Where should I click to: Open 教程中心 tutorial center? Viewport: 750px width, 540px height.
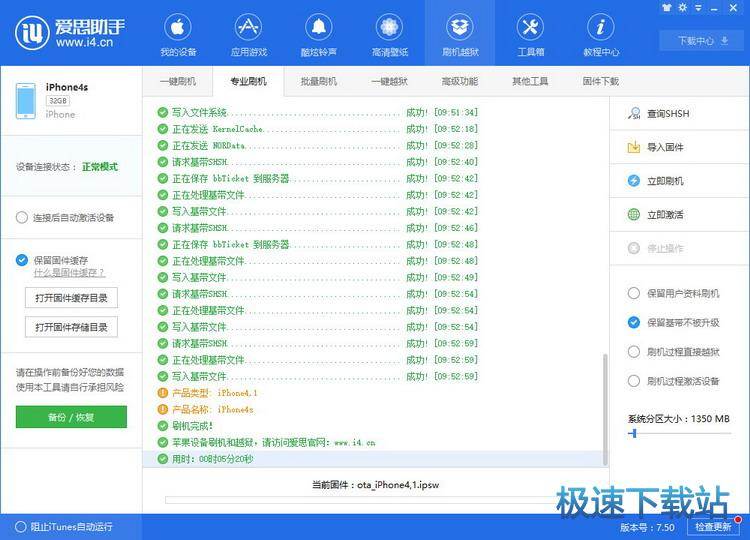click(x=600, y=34)
